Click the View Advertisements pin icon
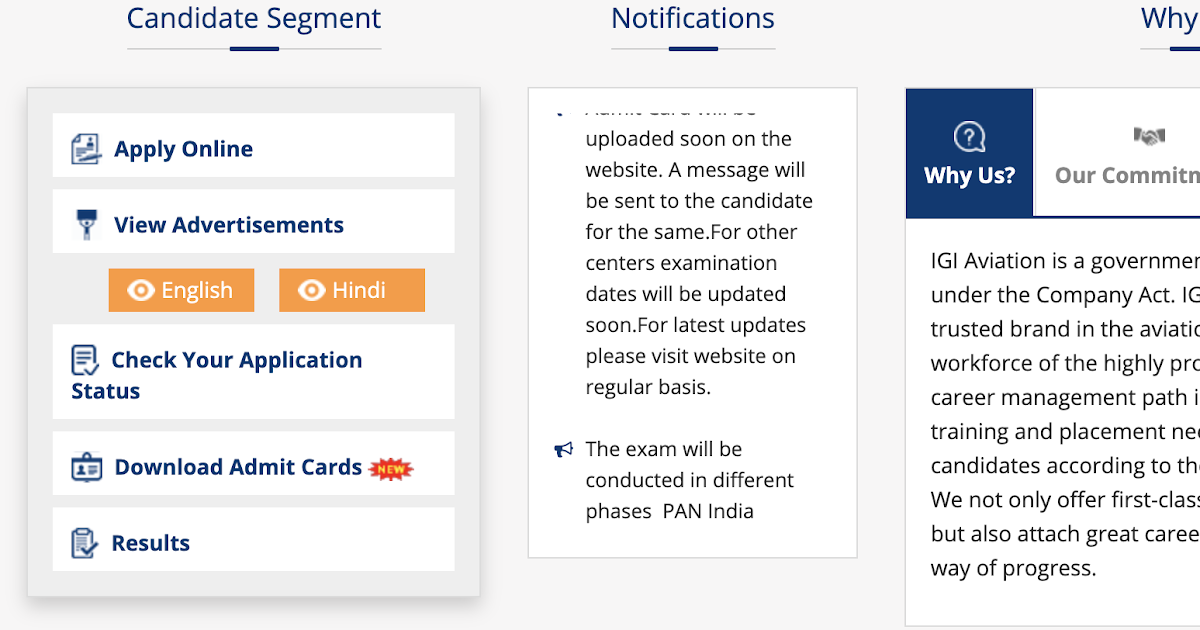 click(88, 225)
